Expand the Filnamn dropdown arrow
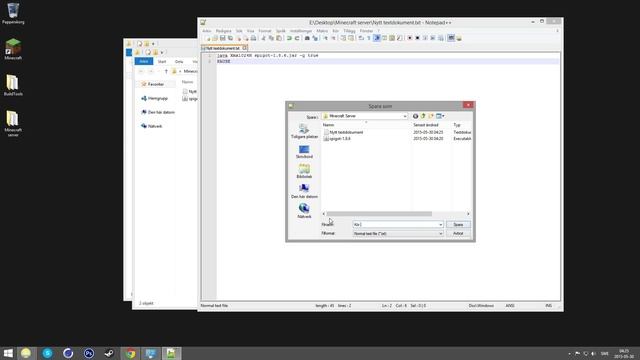 tap(440, 224)
